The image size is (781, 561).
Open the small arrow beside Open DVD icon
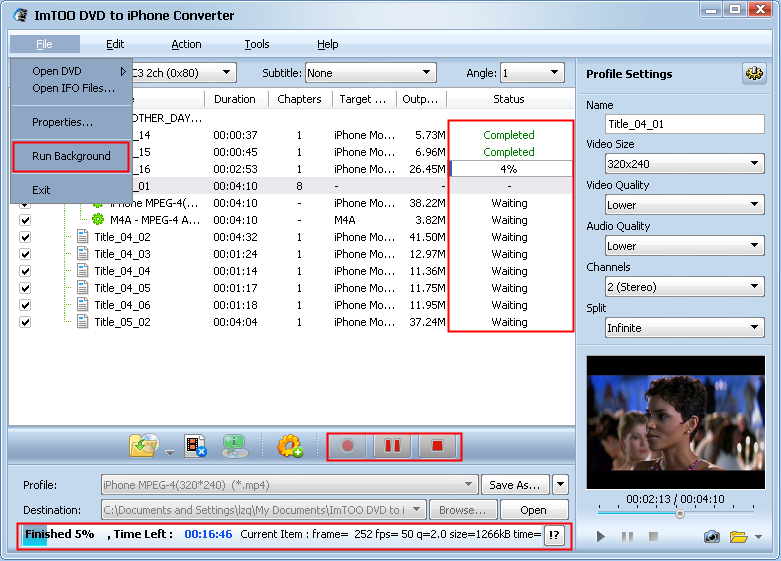pos(169,452)
